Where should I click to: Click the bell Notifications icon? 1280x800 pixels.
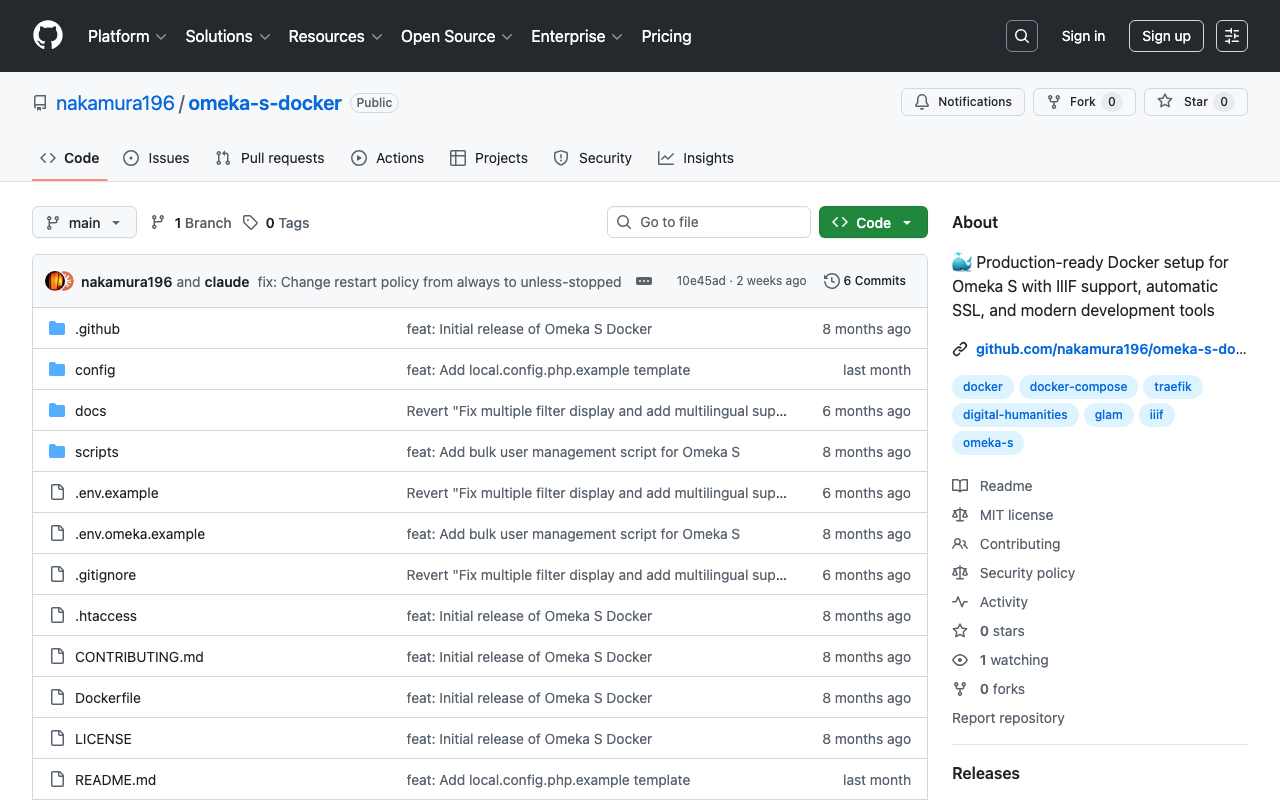920,101
